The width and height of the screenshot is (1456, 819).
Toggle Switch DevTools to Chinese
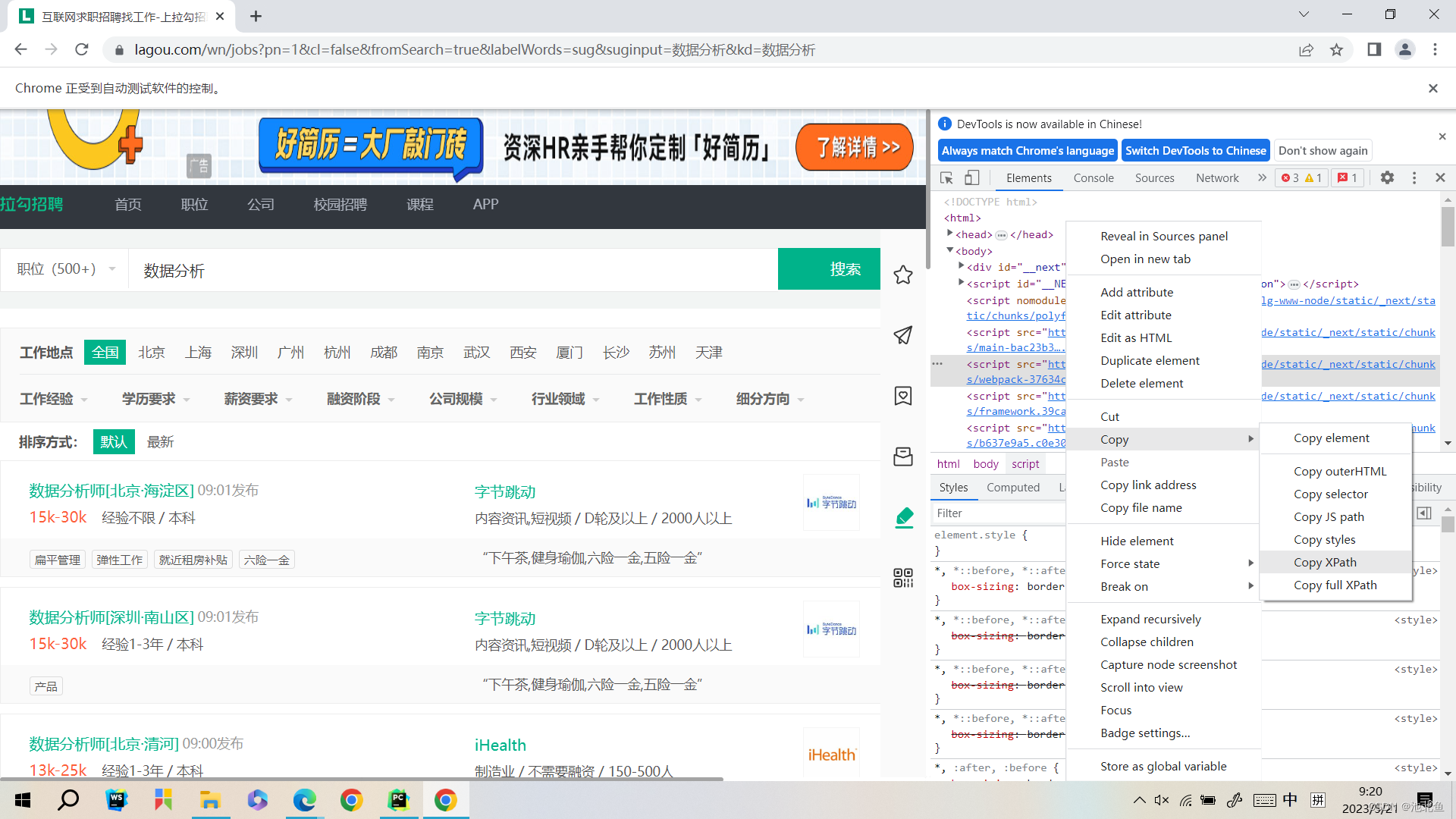[1195, 150]
